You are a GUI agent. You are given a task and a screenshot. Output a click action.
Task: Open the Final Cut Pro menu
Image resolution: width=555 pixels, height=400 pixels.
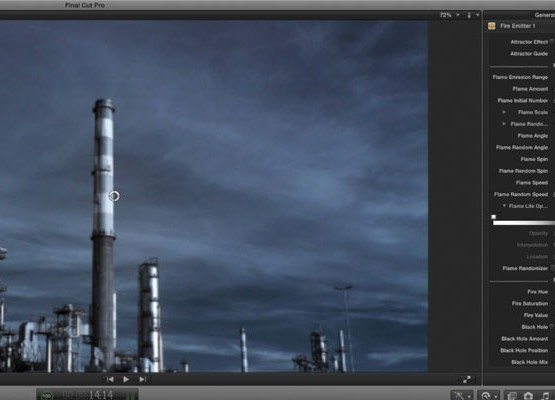(x=85, y=5)
